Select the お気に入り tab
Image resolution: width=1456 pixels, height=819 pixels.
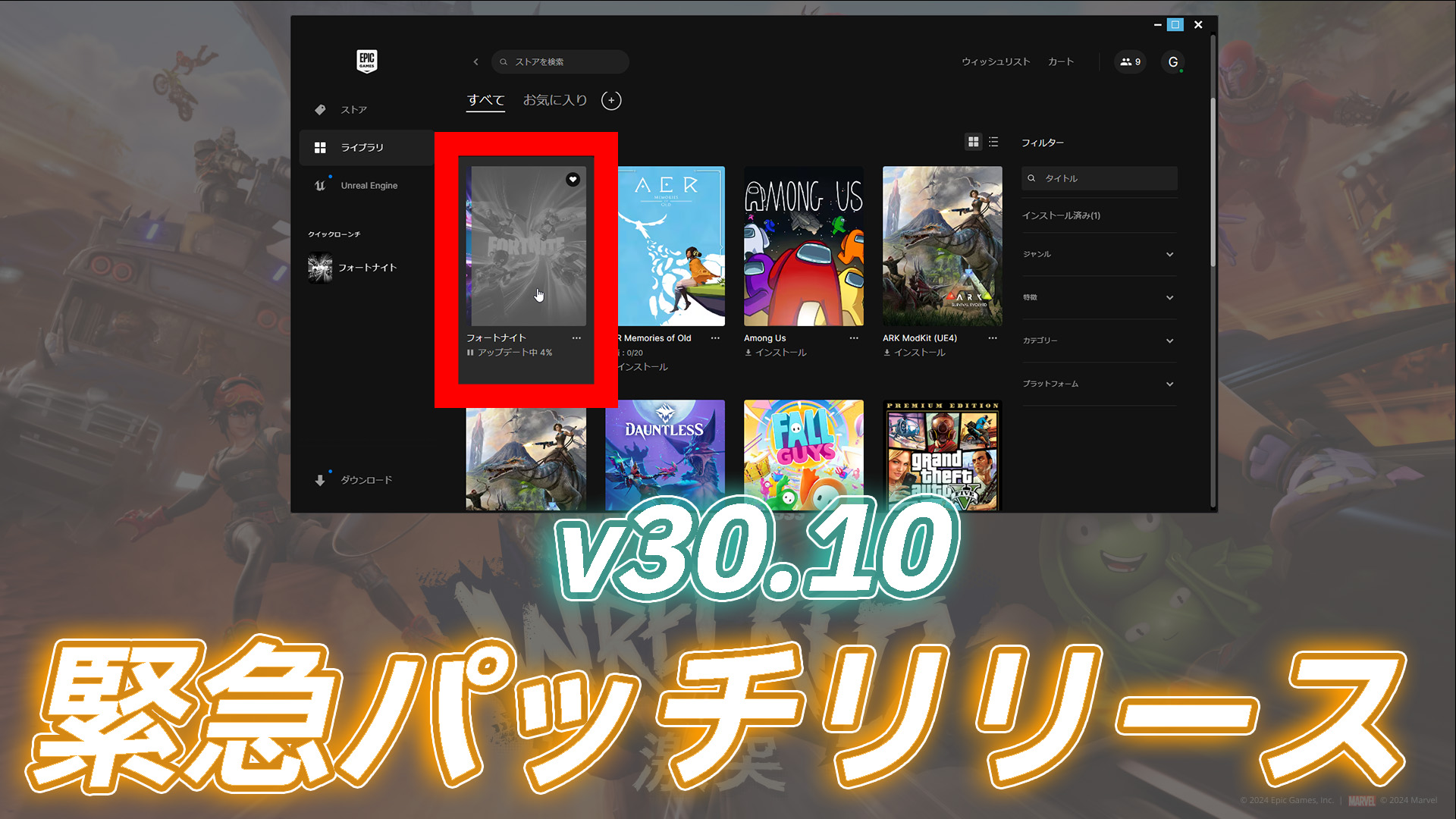556,99
